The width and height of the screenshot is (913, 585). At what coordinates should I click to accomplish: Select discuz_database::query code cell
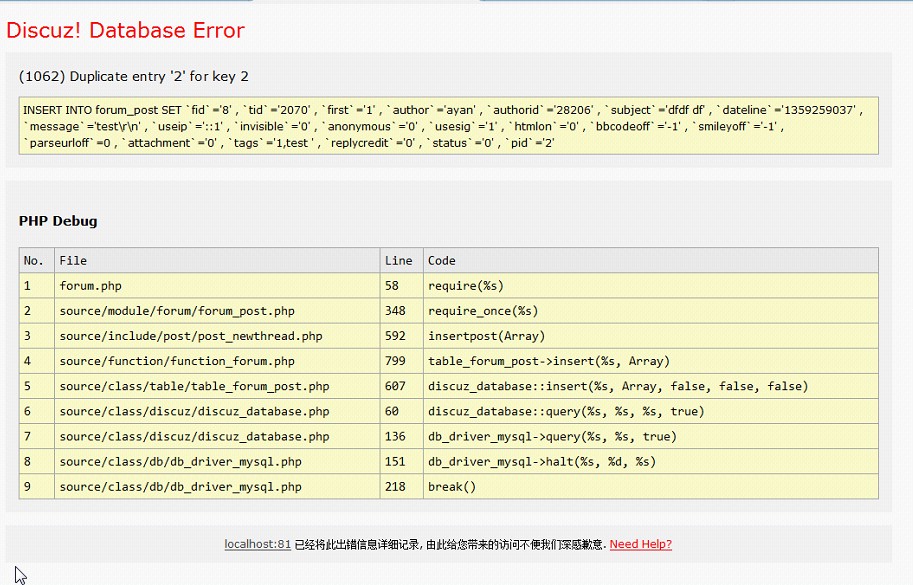tap(651, 411)
